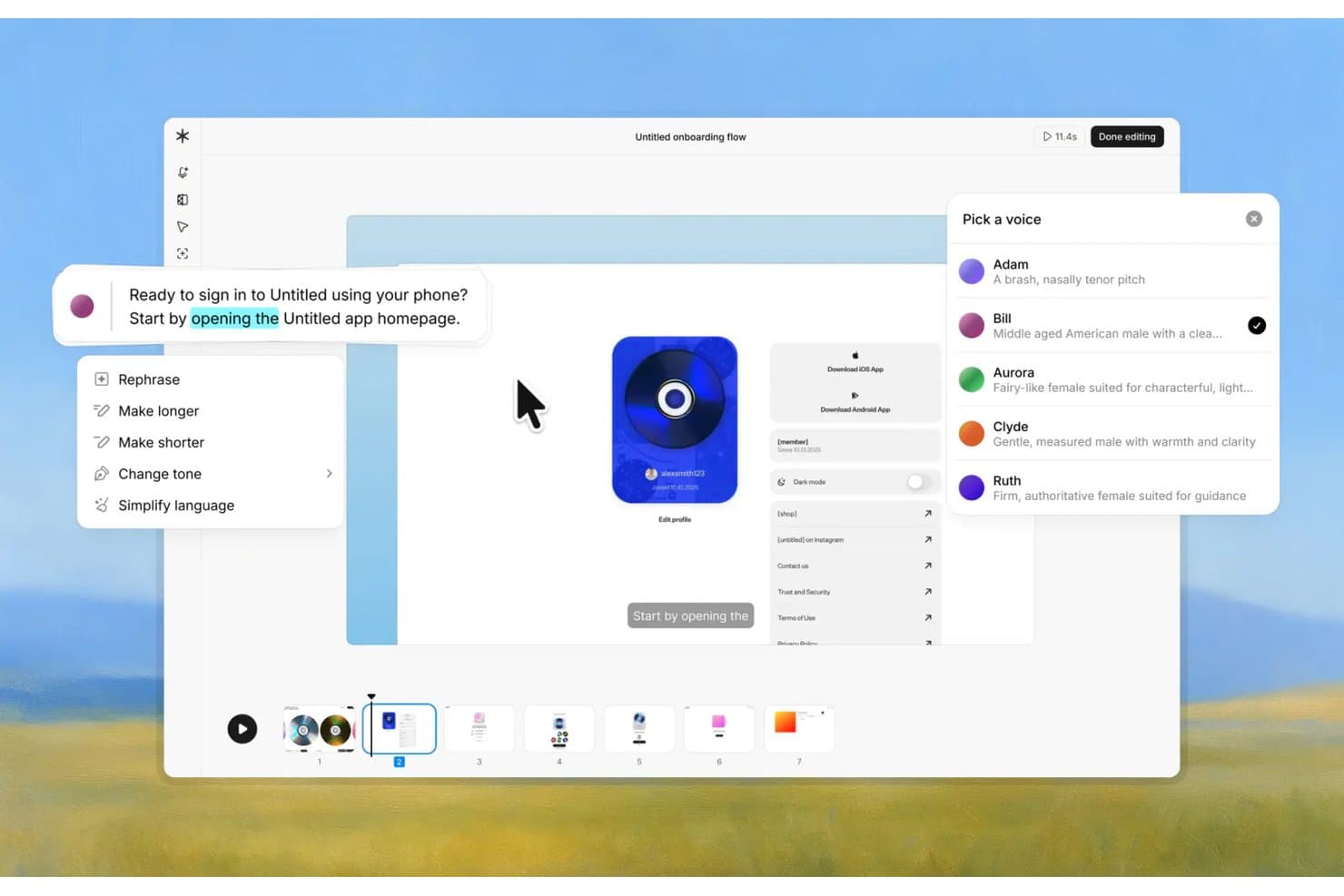Open timeline slide thumbnail 7
This screenshot has width=1344, height=896.
(799, 729)
